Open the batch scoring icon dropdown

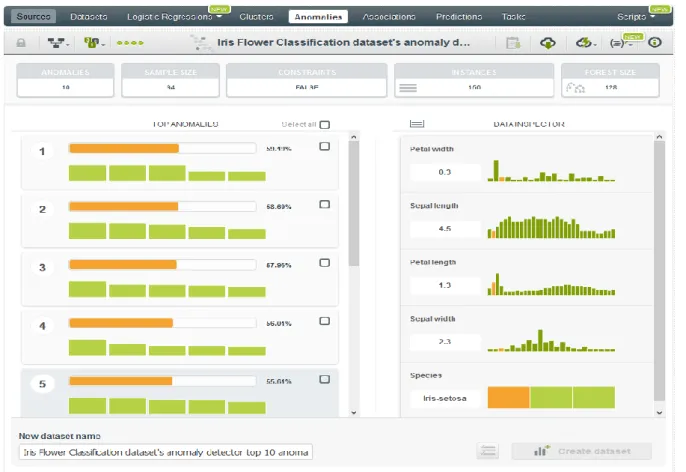(x=94, y=43)
